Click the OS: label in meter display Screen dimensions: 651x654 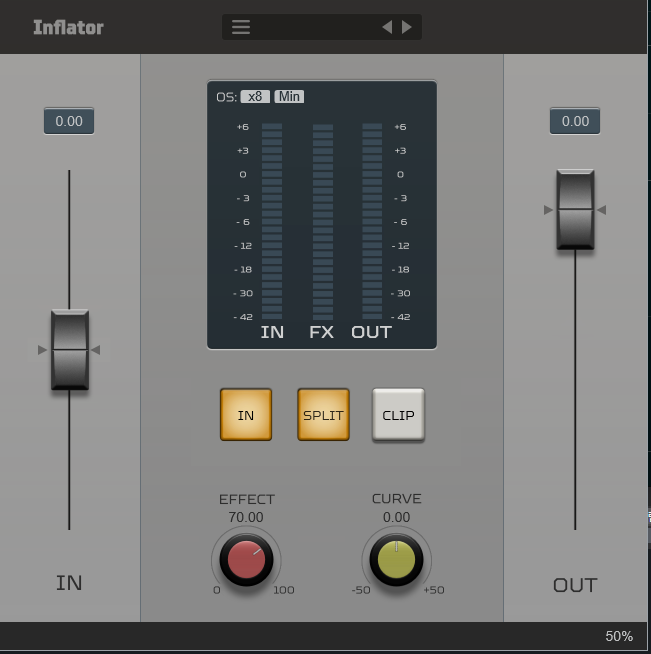pyautogui.click(x=226, y=97)
